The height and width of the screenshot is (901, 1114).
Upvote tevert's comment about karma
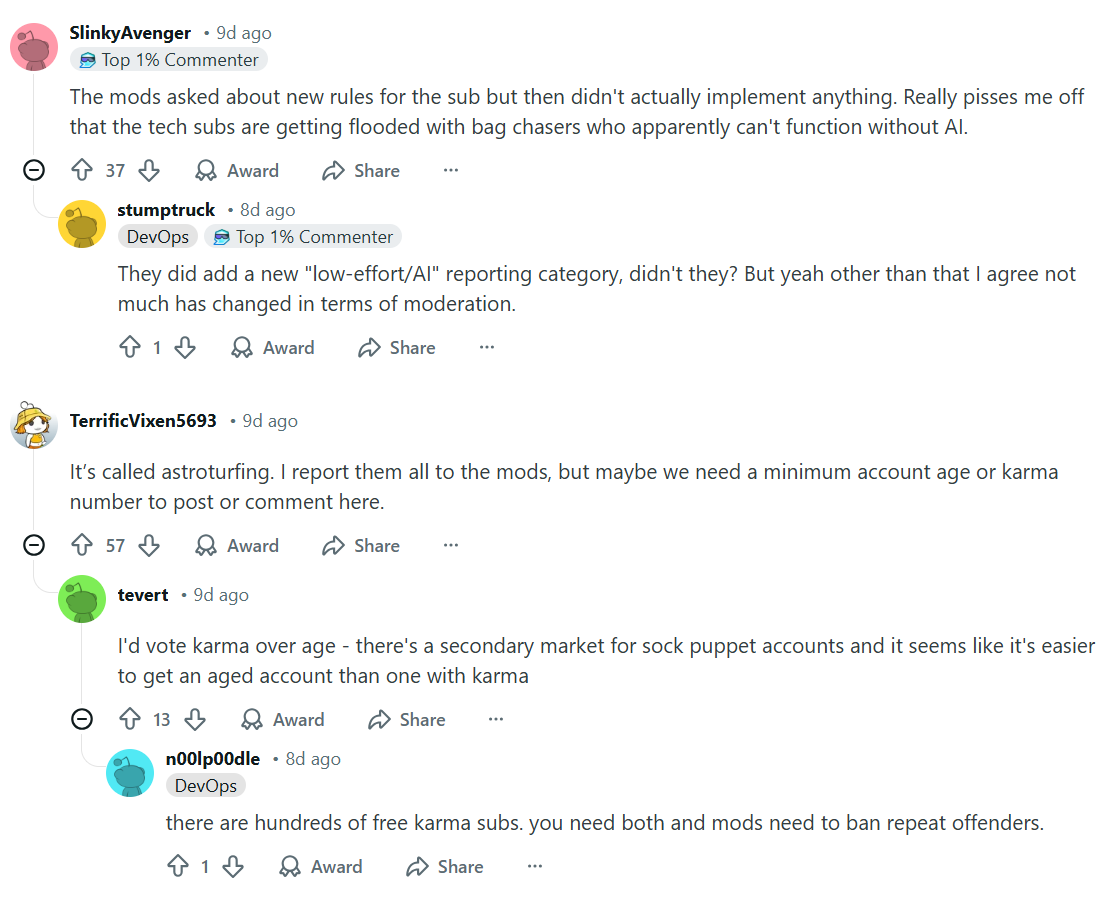click(x=131, y=719)
